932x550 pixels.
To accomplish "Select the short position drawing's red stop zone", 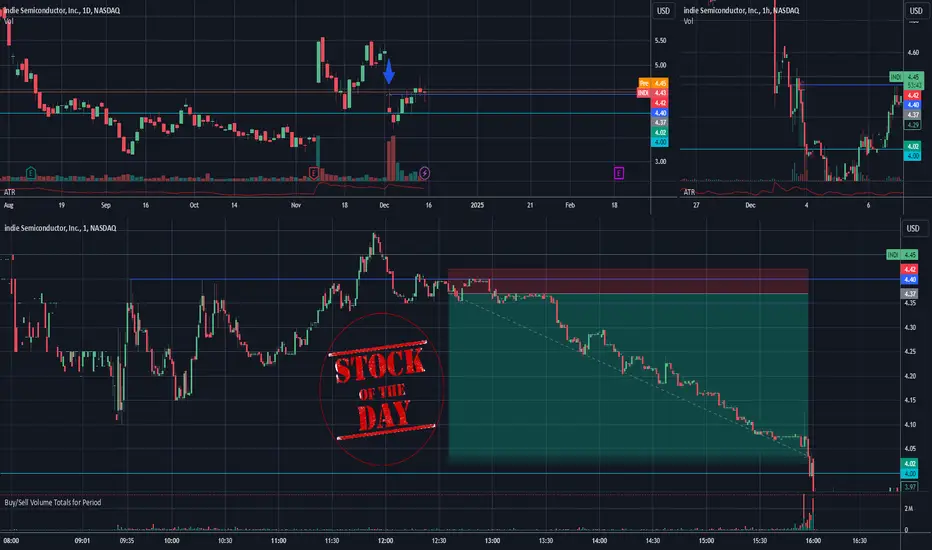I will [x=628, y=281].
